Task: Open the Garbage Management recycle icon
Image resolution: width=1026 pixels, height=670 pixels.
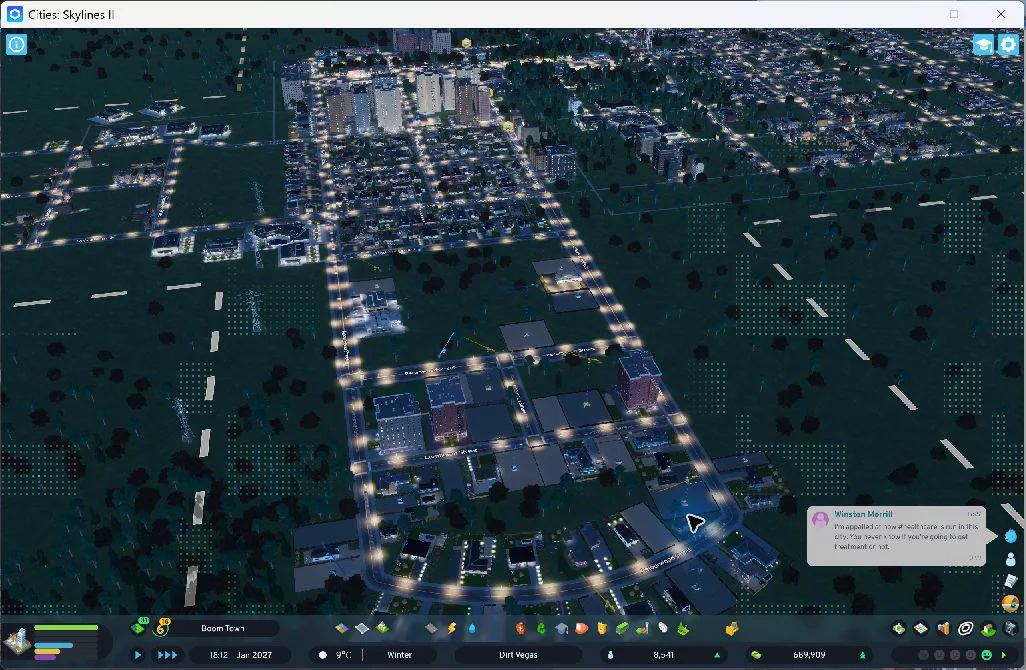Action: click(541, 629)
